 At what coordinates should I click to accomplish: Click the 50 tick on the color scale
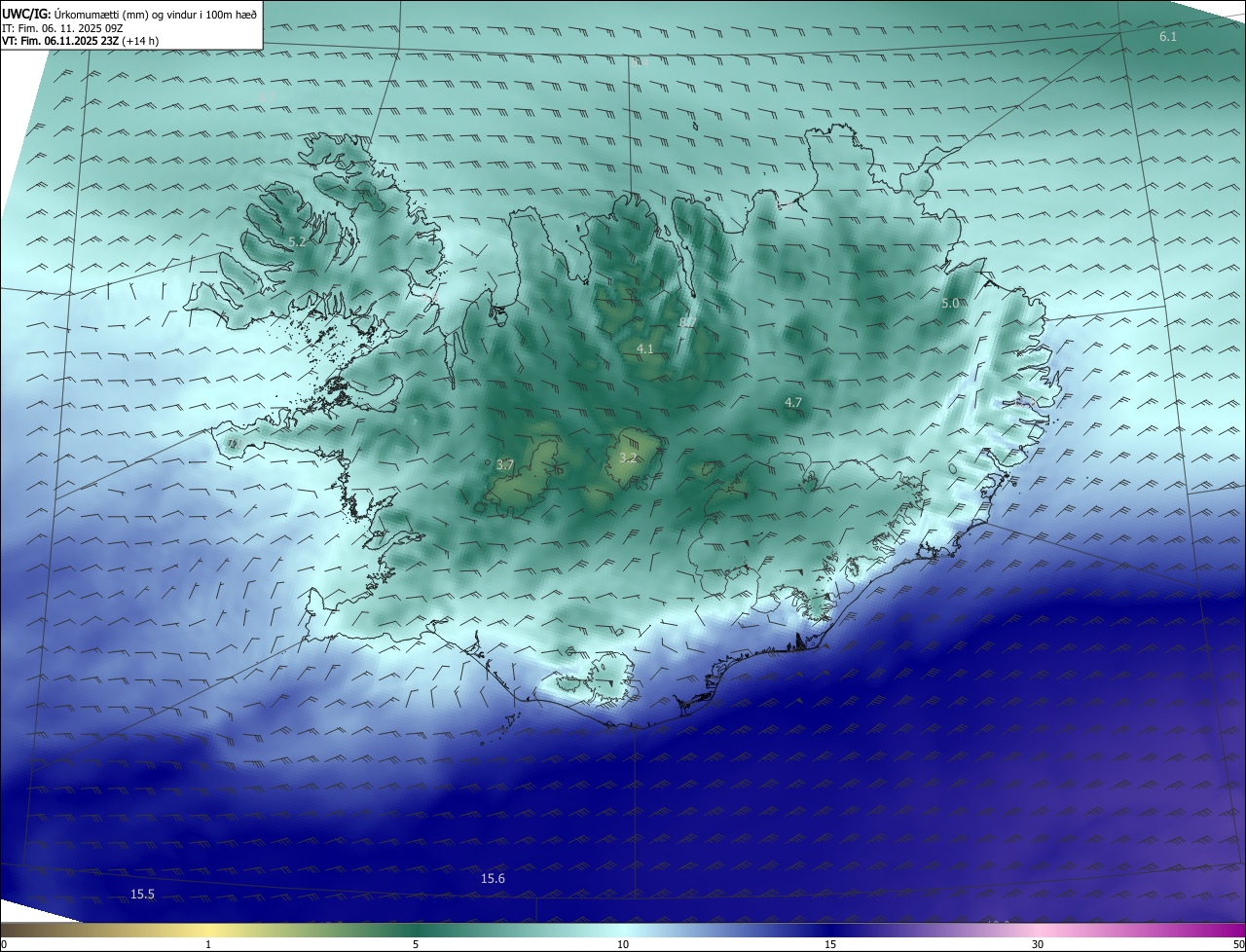click(1238, 944)
